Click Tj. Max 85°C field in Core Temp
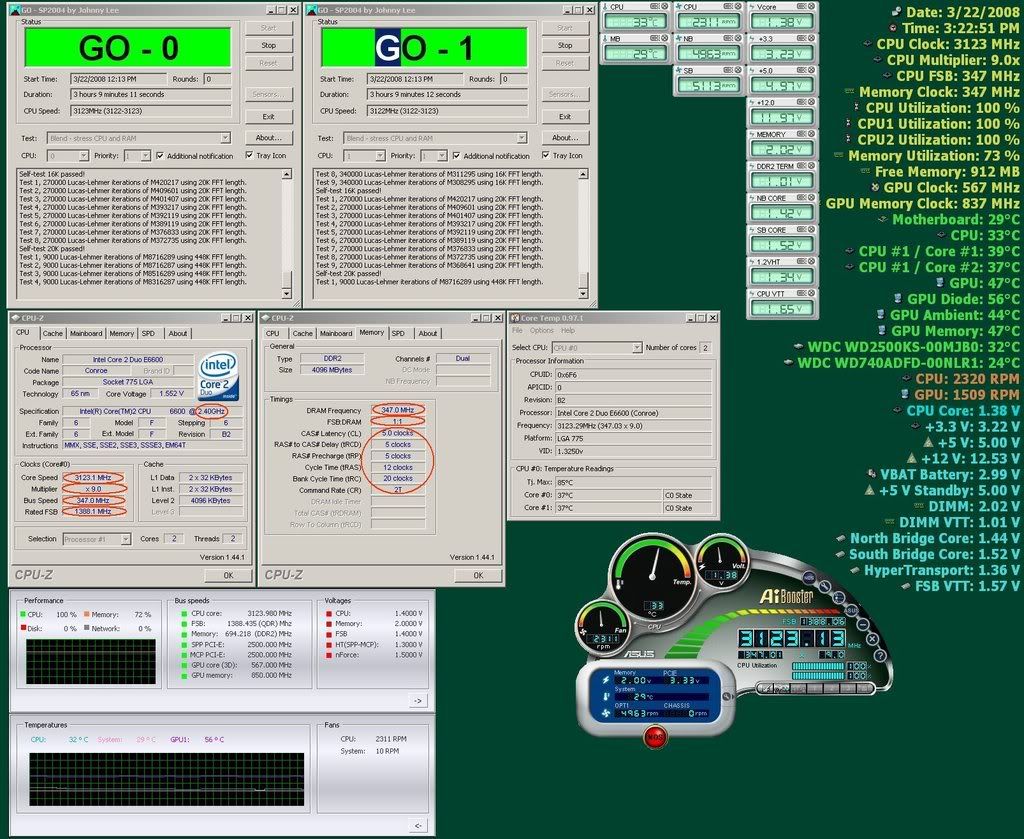The image size is (1024, 839). [x=633, y=483]
